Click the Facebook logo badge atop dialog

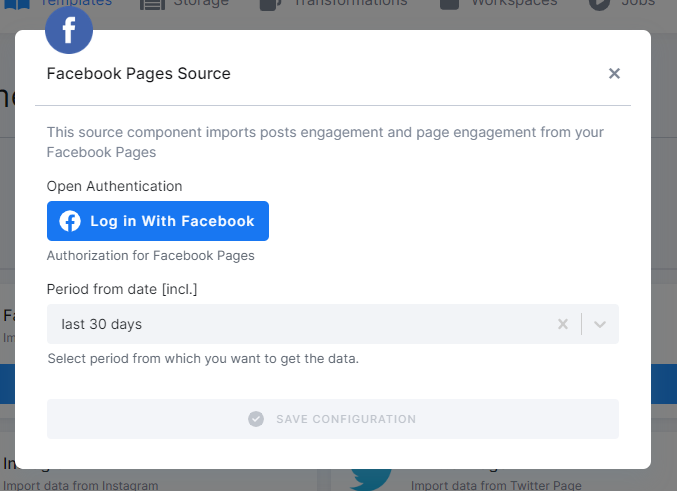69,30
